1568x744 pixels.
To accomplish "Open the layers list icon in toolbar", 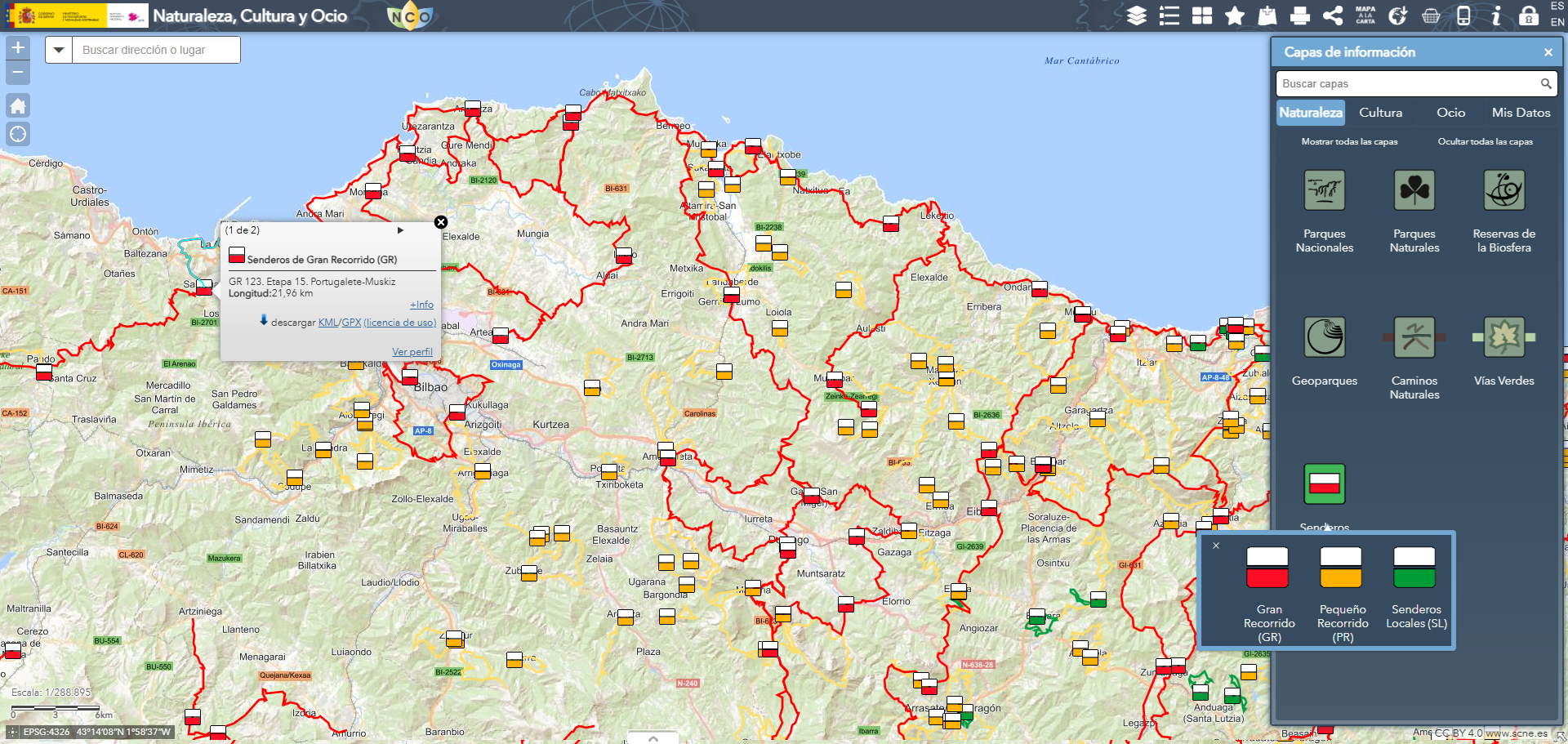I will pos(1136,16).
